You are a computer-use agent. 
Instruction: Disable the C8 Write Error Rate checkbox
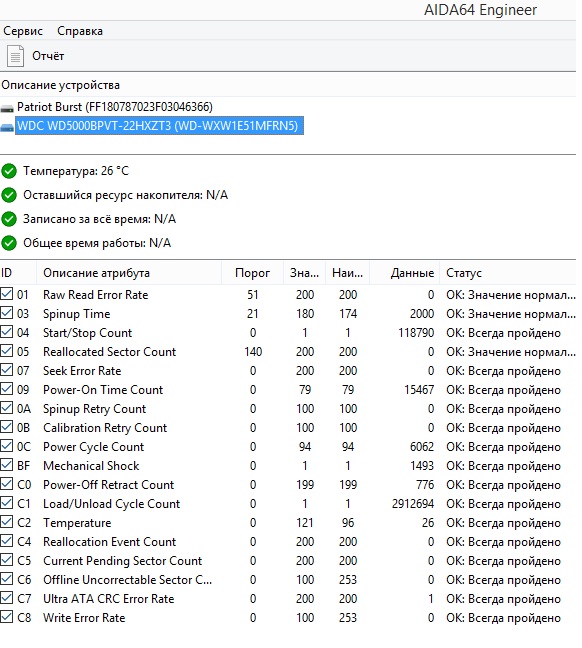pos(7,617)
